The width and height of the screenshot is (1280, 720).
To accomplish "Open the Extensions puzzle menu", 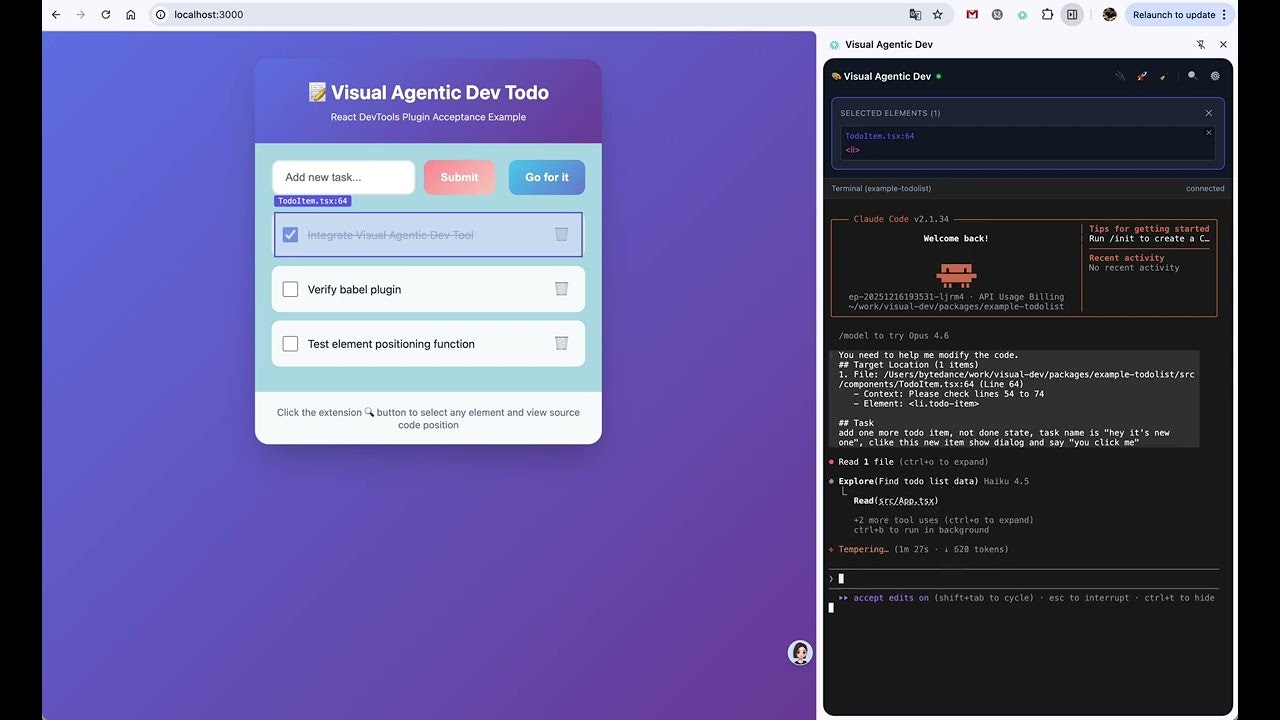I will (1047, 15).
